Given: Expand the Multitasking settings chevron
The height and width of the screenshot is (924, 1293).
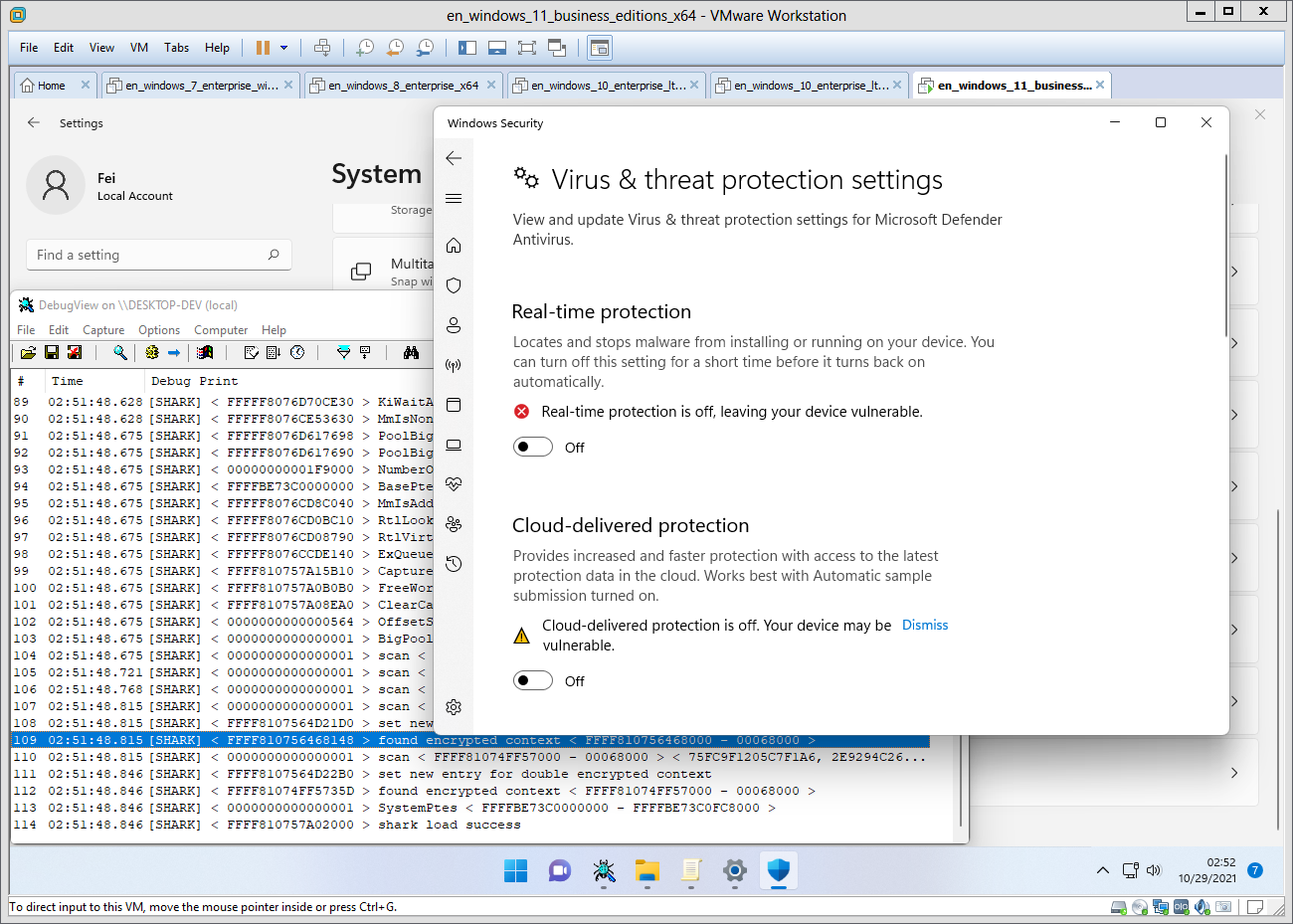Looking at the screenshot, I should [1233, 272].
